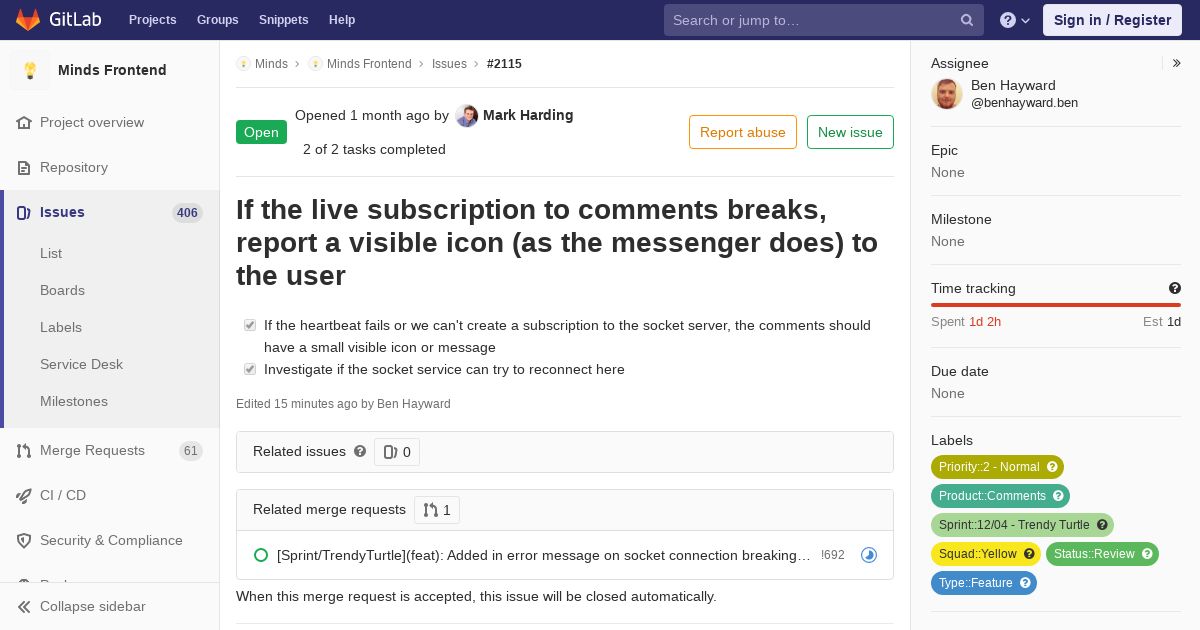Click the @benhayward.ben username
This screenshot has width=1200, height=630.
(x=1024, y=103)
